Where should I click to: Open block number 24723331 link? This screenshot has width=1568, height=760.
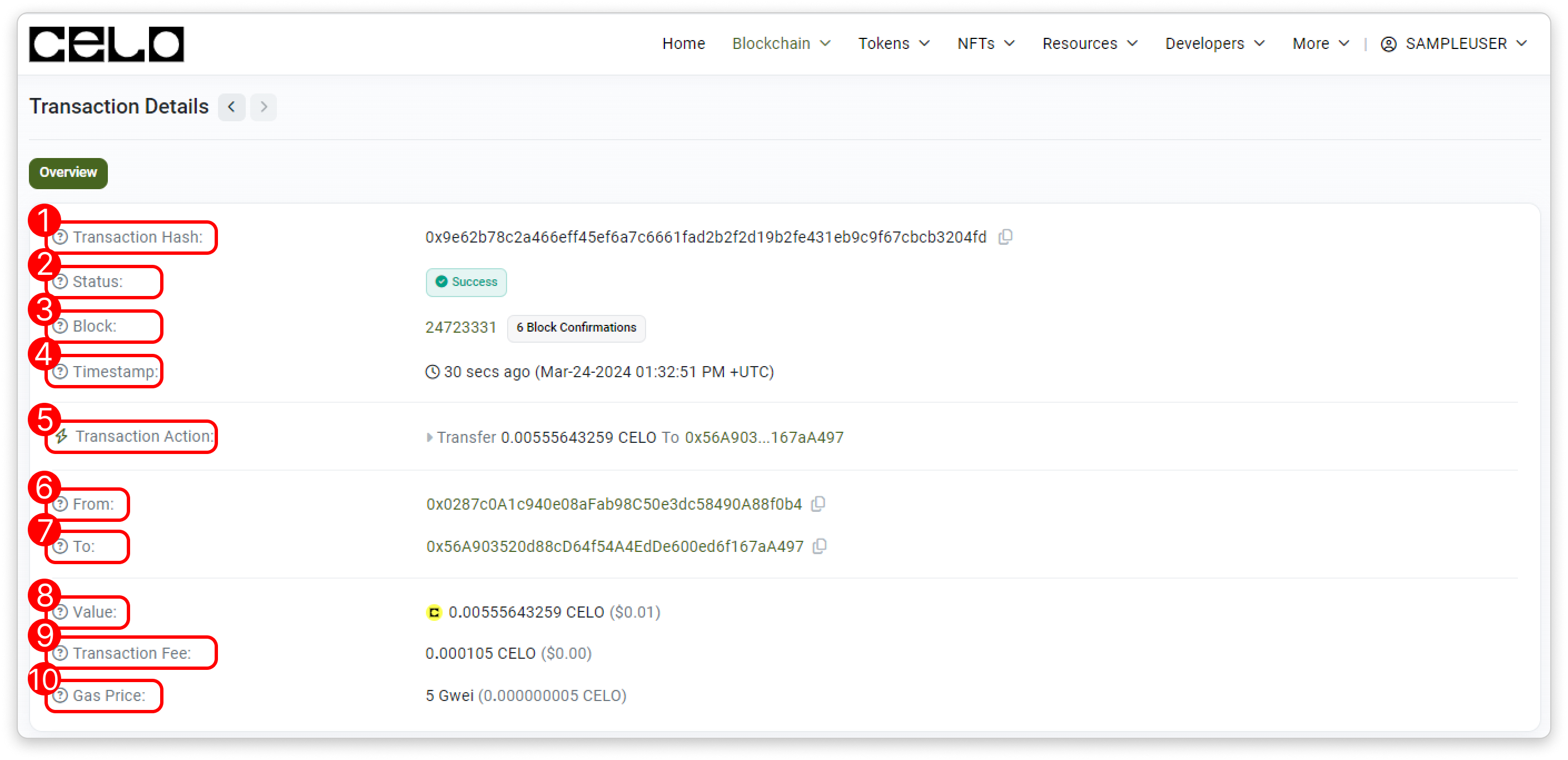pyautogui.click(x=461, y=328)
